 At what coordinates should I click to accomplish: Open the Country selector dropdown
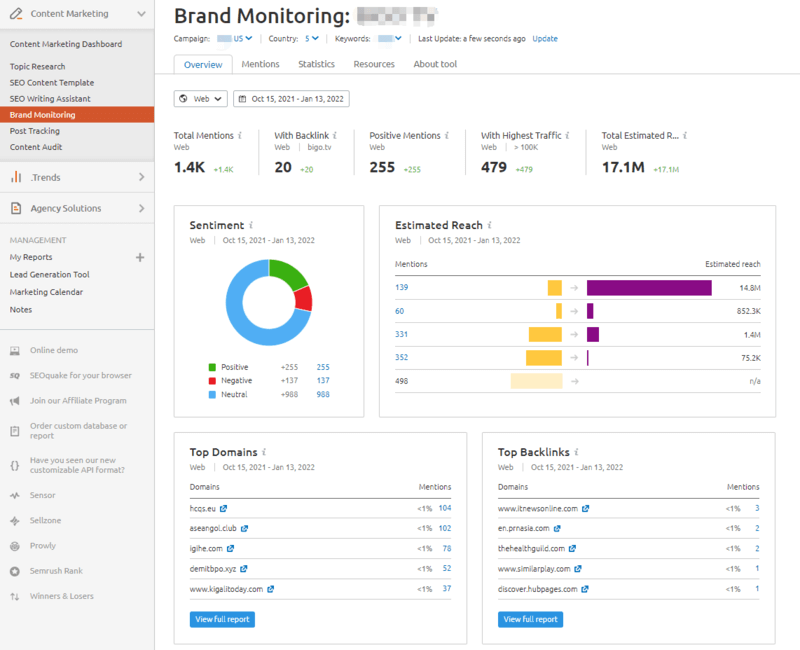point(311,39)
